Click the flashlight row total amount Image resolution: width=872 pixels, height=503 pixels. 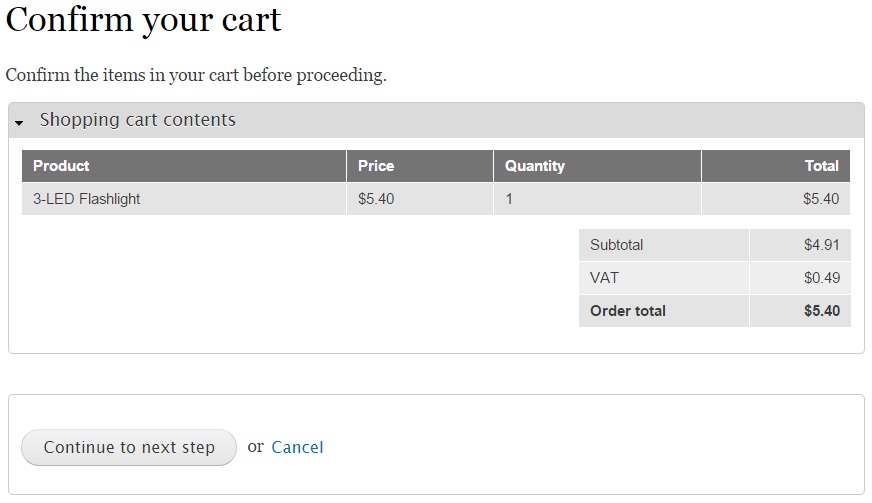point(821,199)
